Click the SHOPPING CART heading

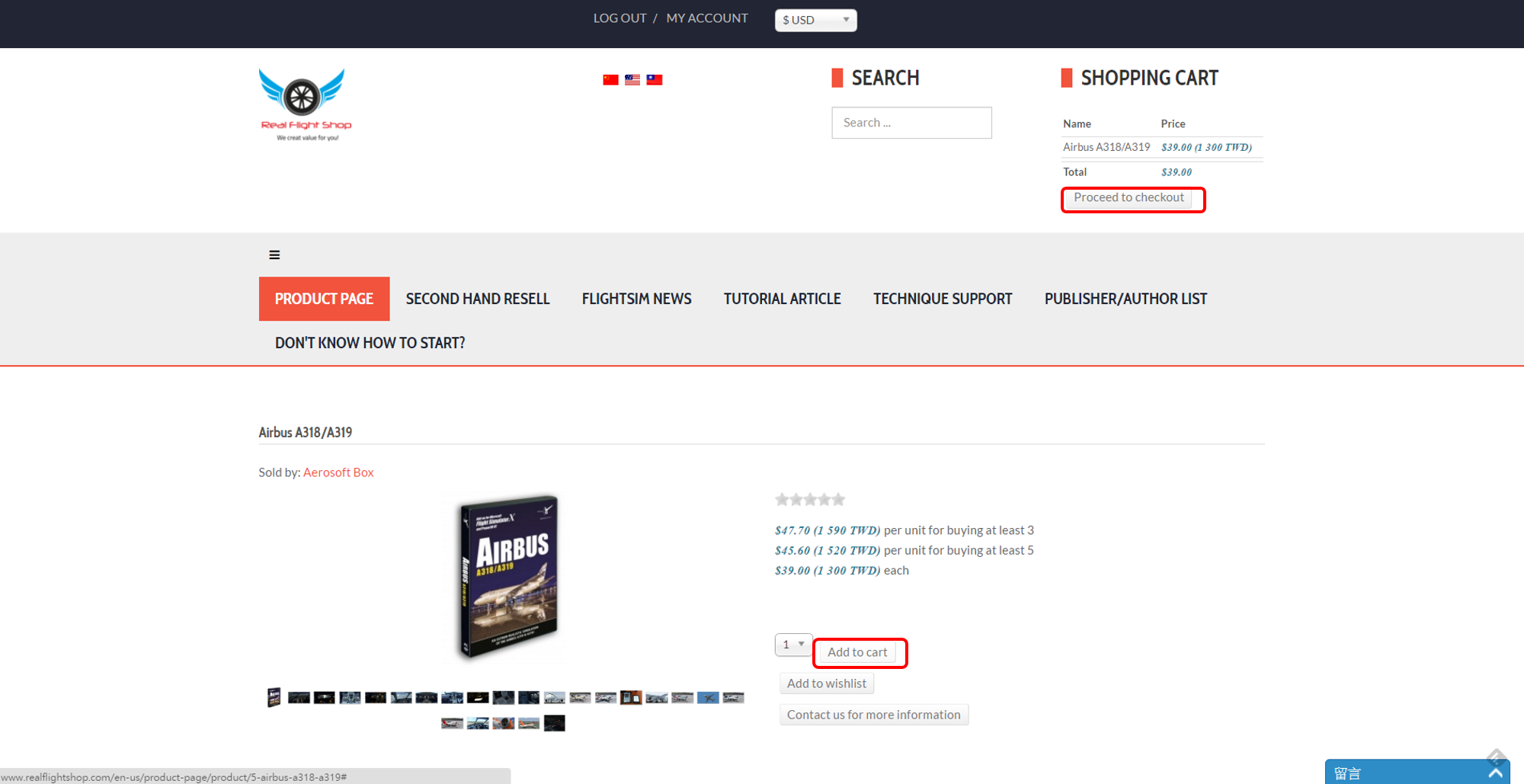click(x=1149, y=78)
